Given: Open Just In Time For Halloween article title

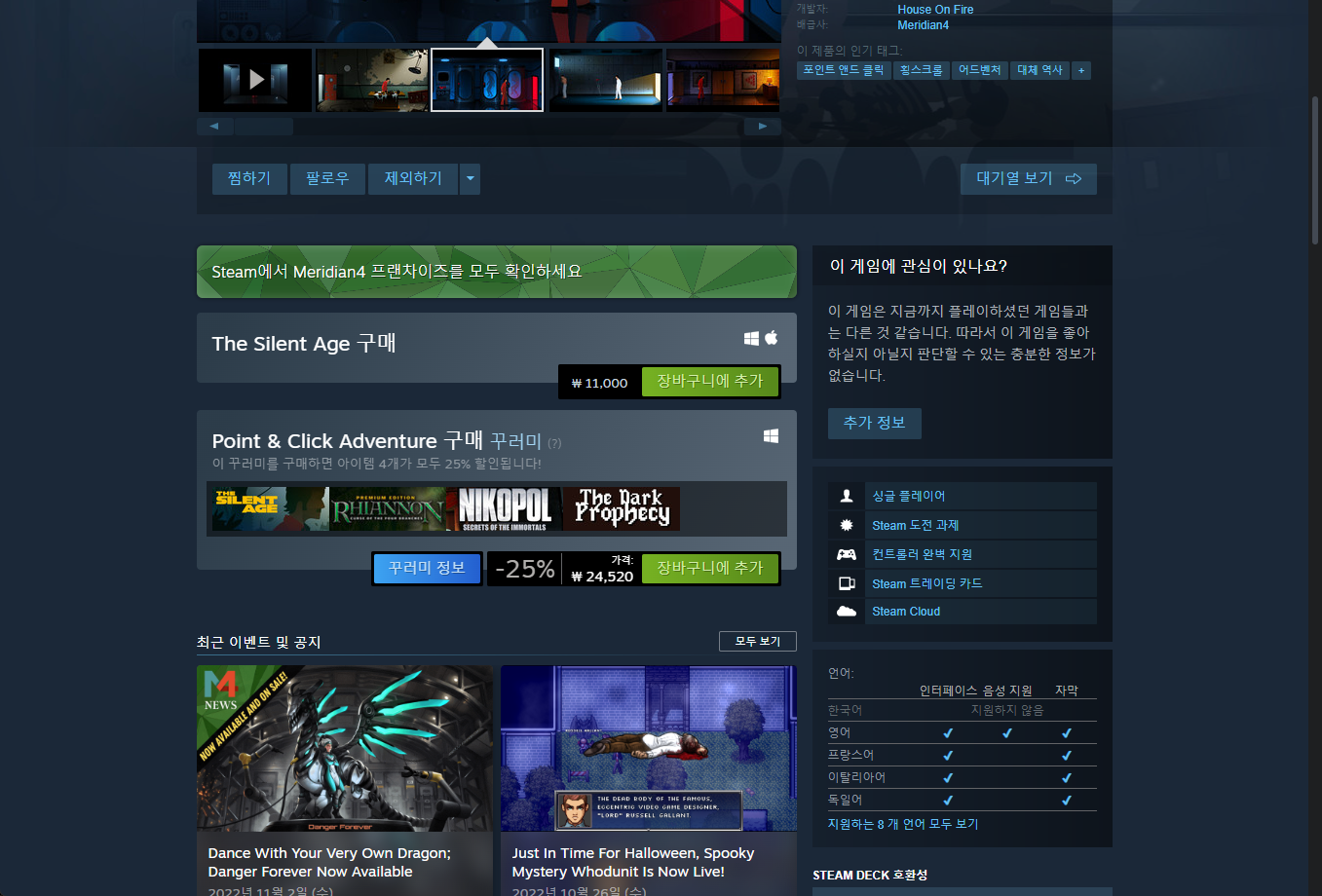Looking at the screenshot, I should (633, 862).
